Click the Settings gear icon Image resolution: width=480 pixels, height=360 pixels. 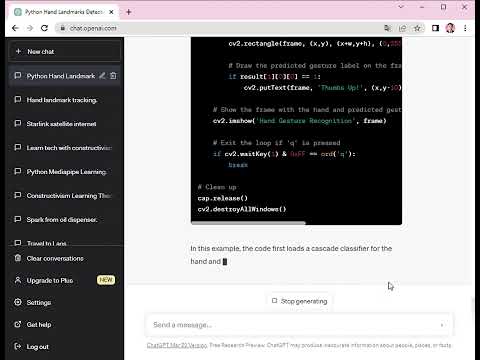[18, 302]
